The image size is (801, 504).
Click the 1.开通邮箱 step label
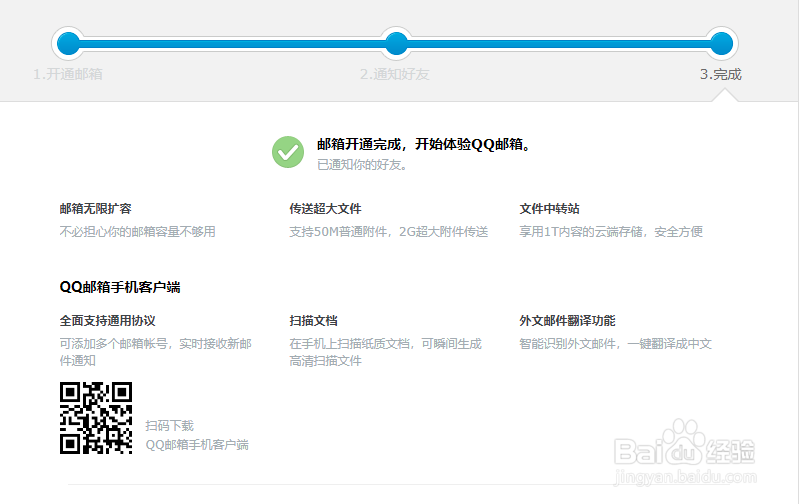(68, 75)
